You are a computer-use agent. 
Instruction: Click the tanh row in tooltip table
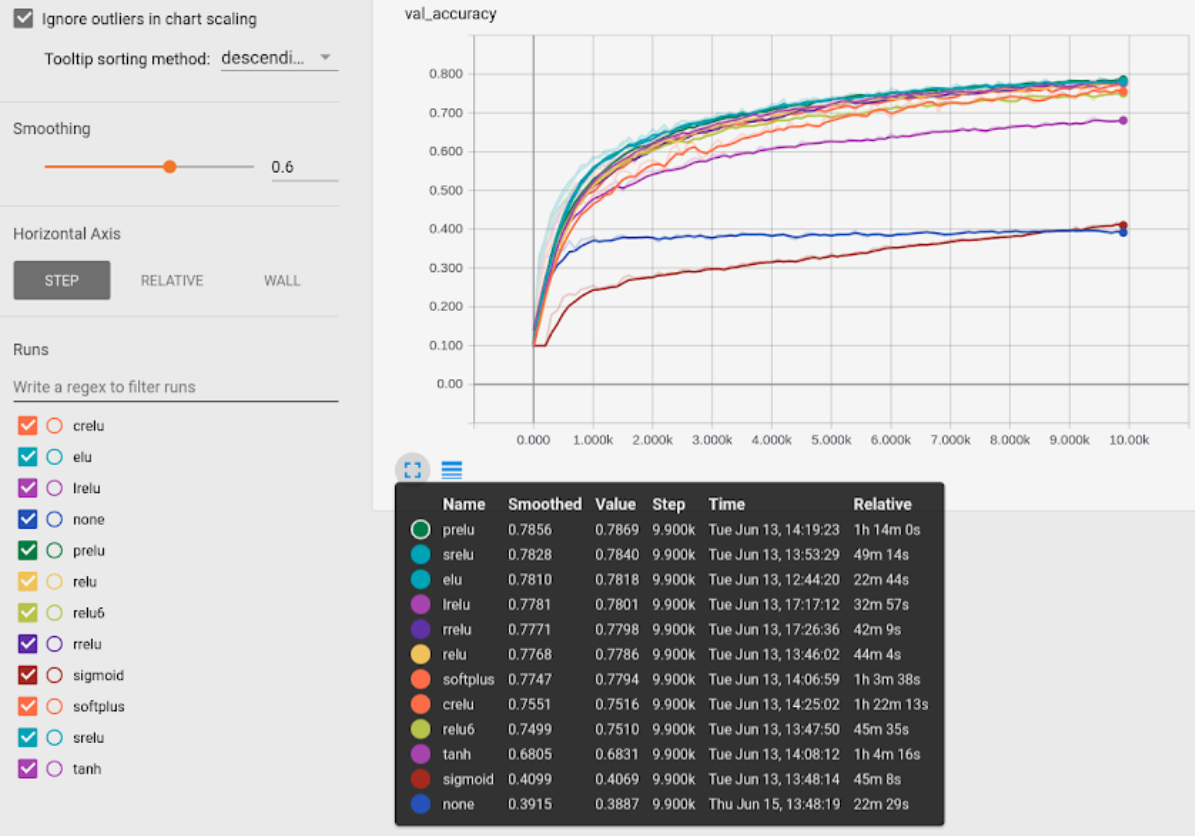pyautogui.click(x=669, y=754)
